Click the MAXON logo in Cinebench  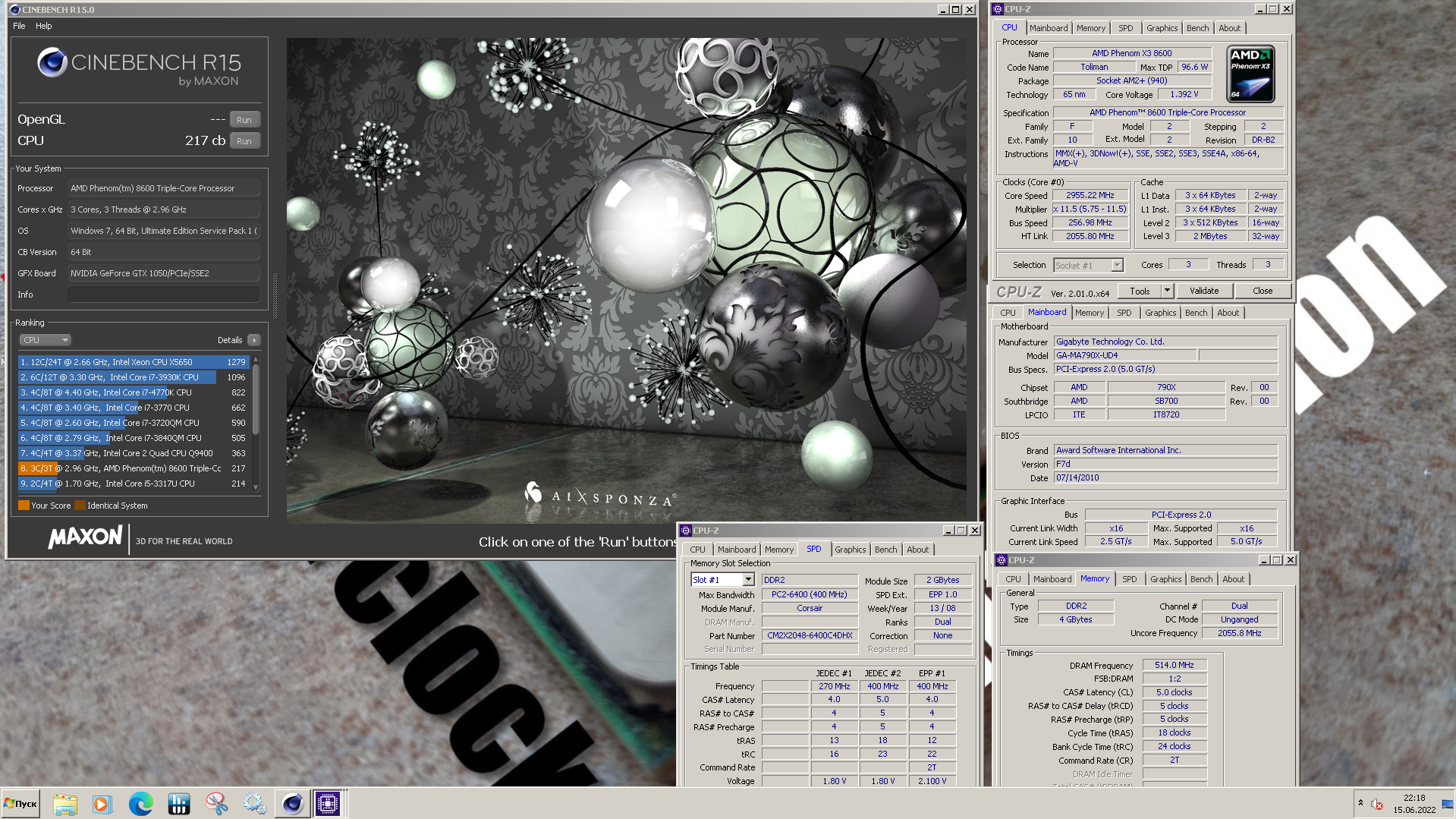point(85,537)
